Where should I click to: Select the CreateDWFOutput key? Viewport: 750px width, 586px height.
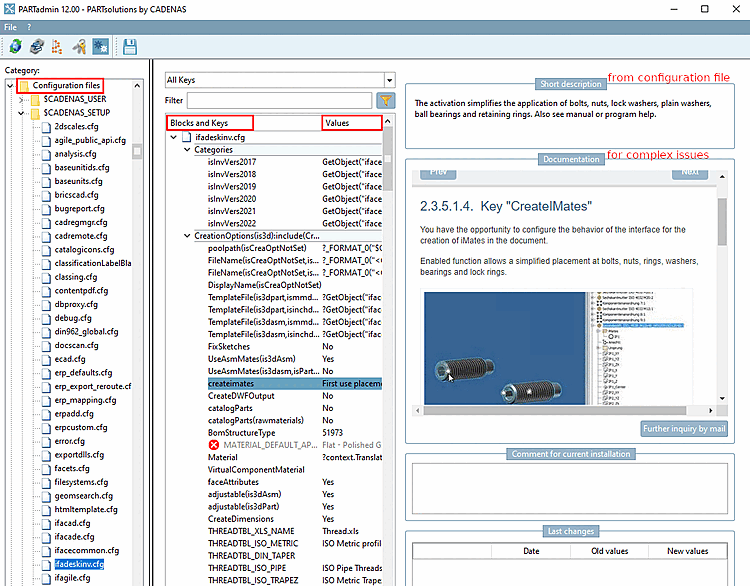click(x=241, y=396)
